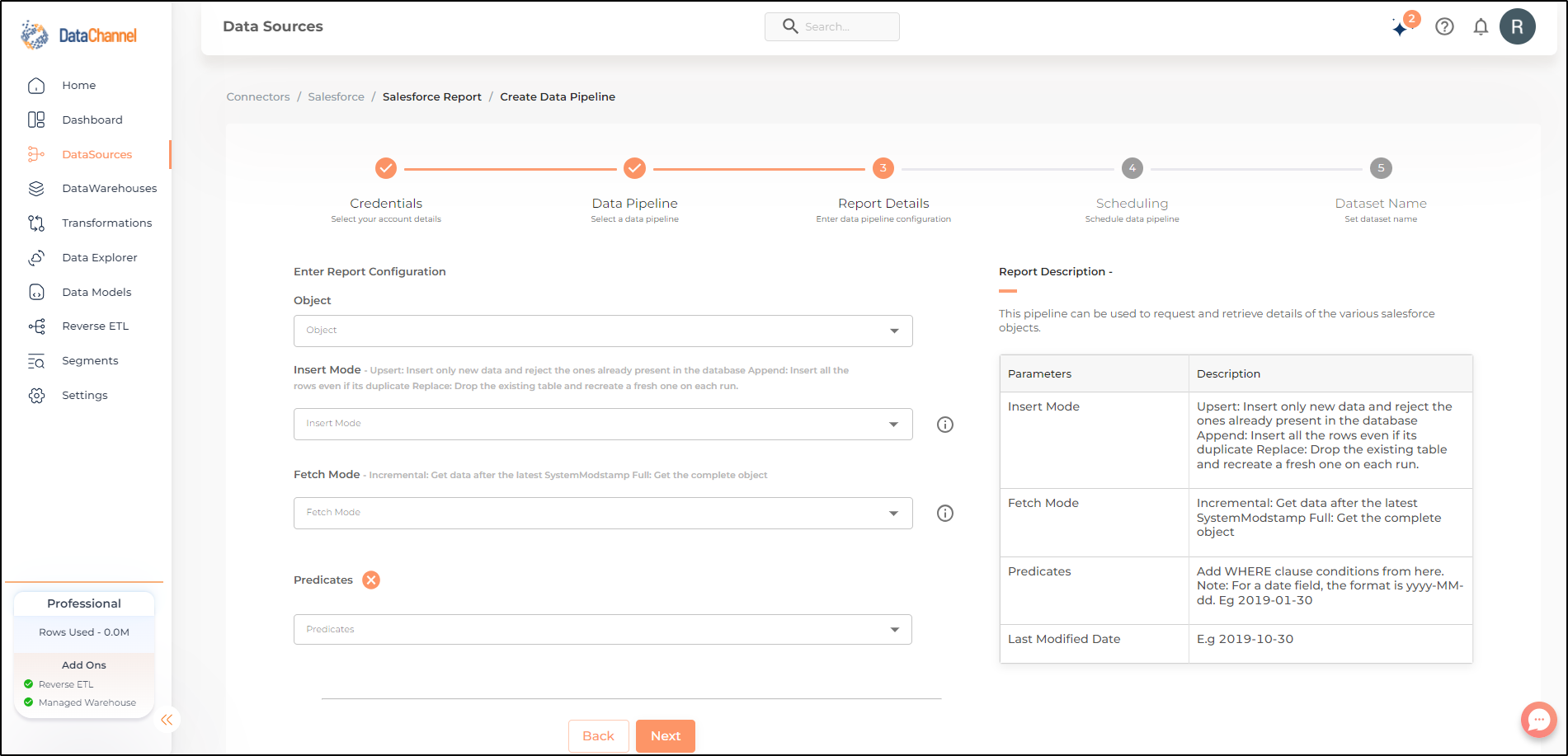Click the Last Modified Date table cell
Viewport: 1568px width, 756px height.
click(x=1094, y=643)
